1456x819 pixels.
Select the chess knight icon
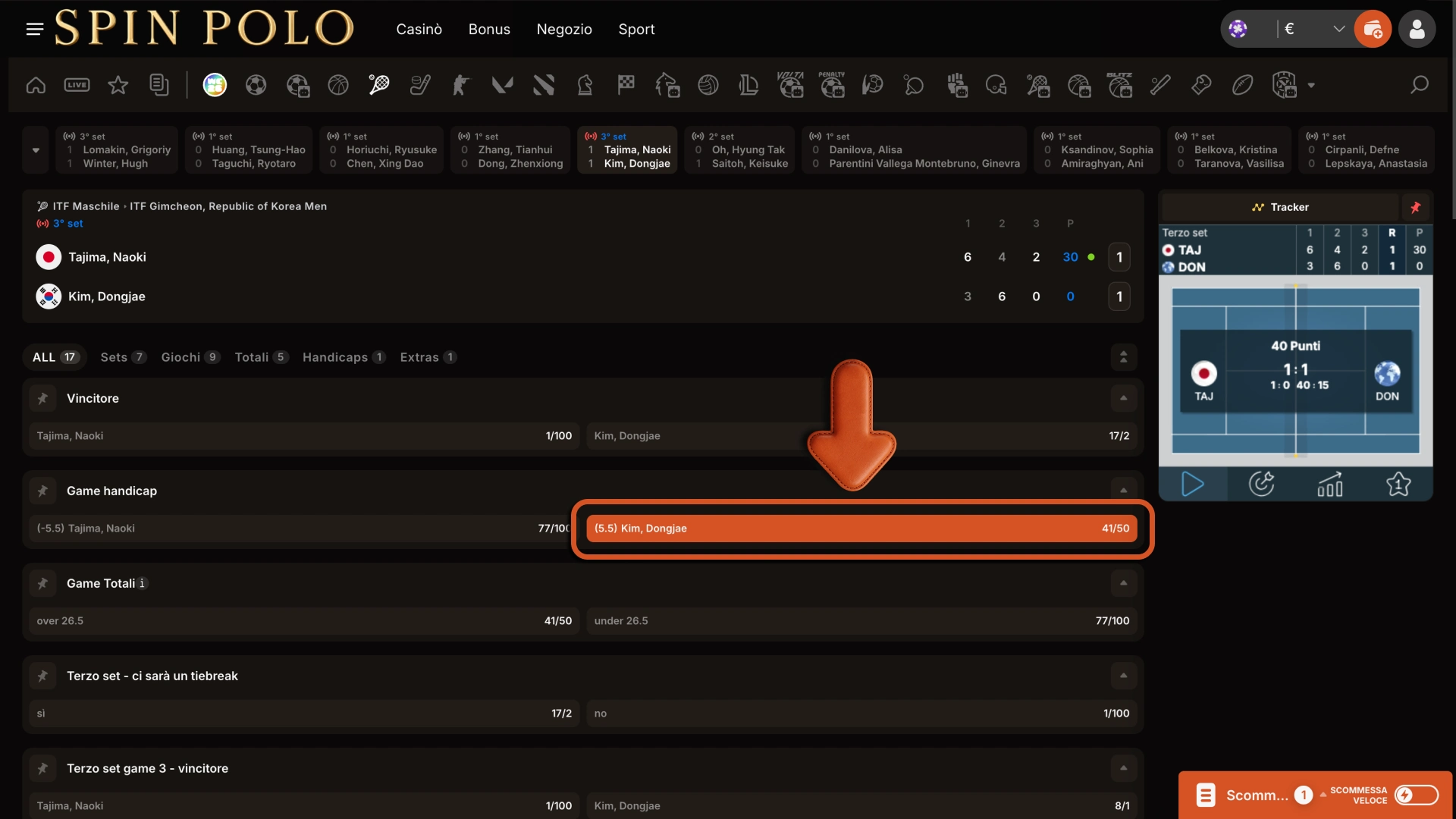click(585, 85)
